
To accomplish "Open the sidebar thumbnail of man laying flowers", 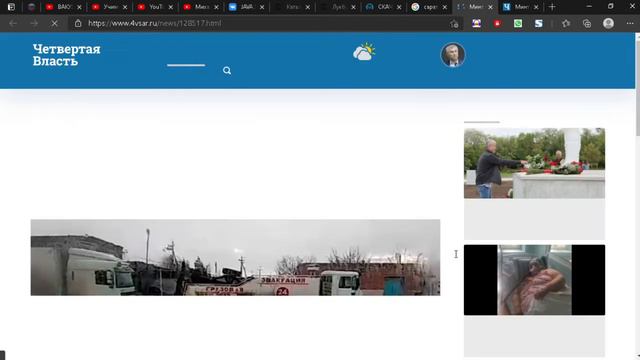I will pos(534,163).
